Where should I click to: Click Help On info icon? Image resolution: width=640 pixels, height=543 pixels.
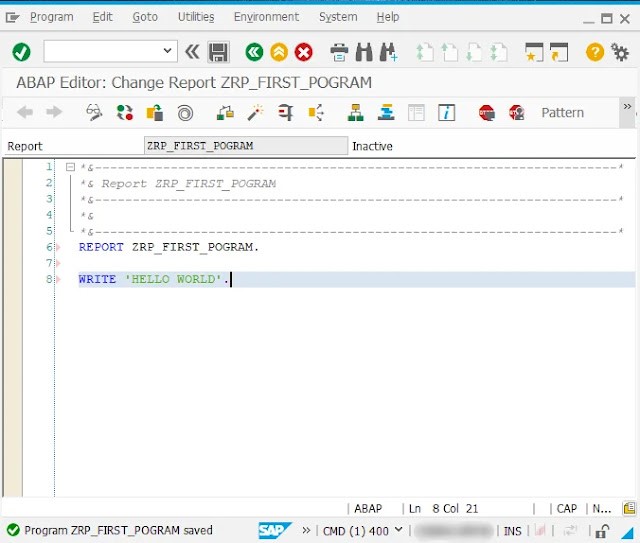click(x=447, y=112)
